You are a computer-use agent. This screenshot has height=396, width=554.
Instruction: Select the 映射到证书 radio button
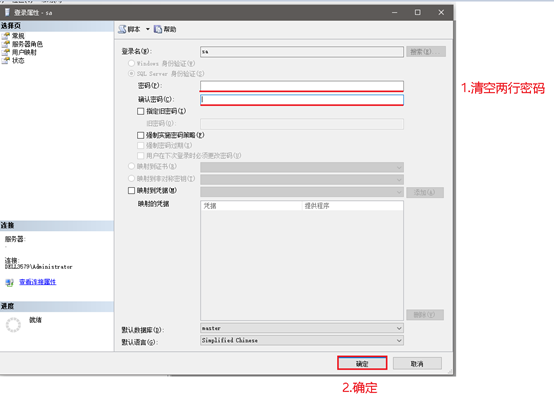click(x=131, y=166)
